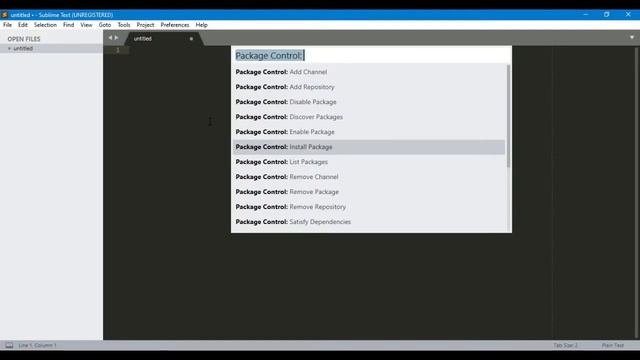
Task: Close the Sublime Text window
Action: (x=628, y=15)
